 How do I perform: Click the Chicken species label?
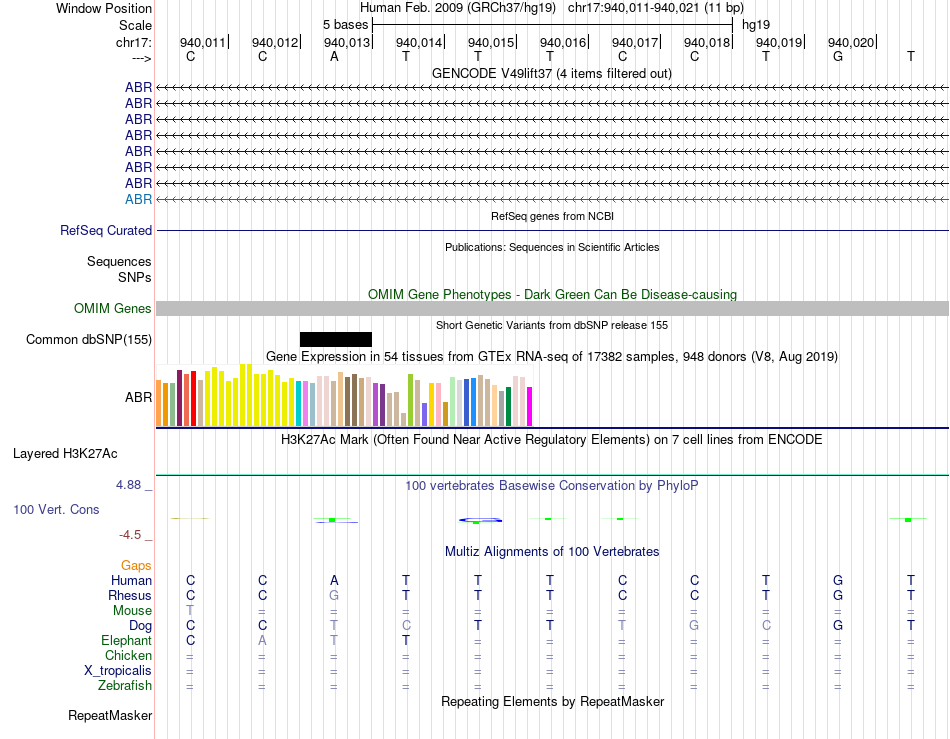click(128, 655)
